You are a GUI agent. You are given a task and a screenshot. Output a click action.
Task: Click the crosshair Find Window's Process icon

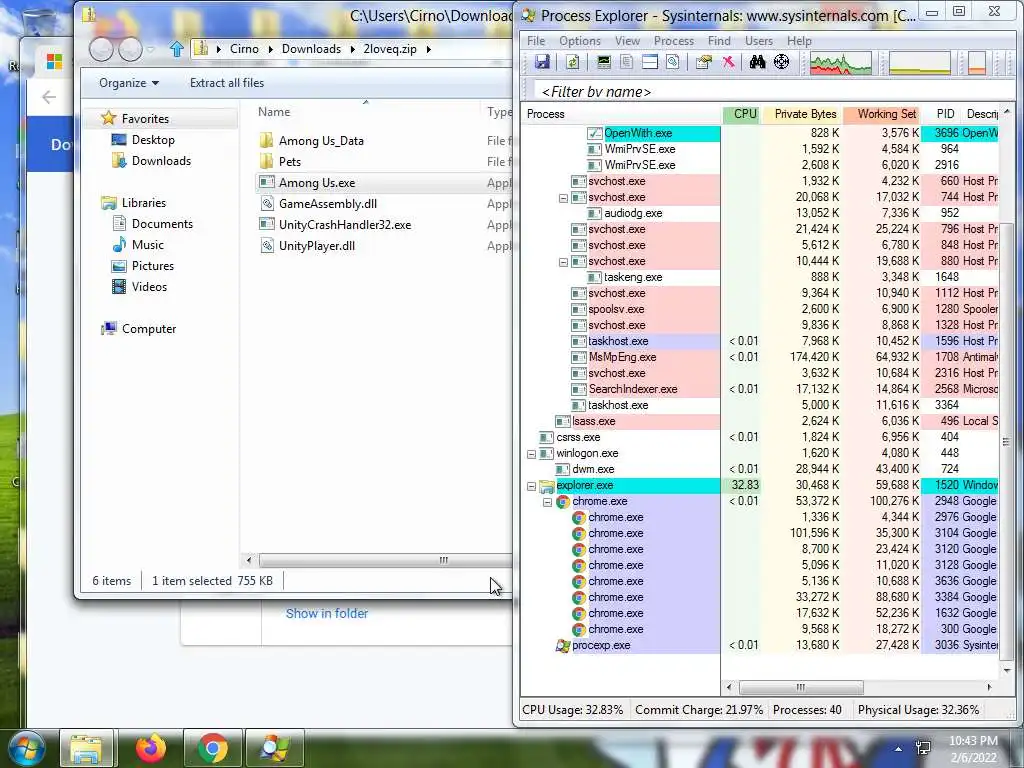(x=781, y=62)
